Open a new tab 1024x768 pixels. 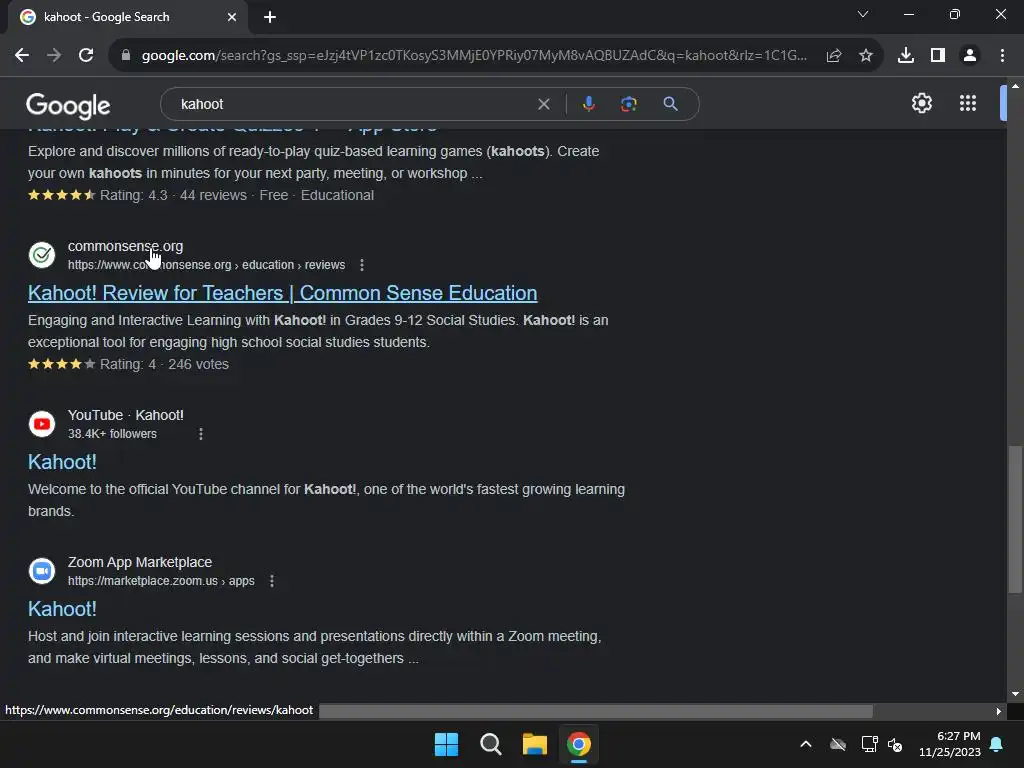click(x=270, y=17)
